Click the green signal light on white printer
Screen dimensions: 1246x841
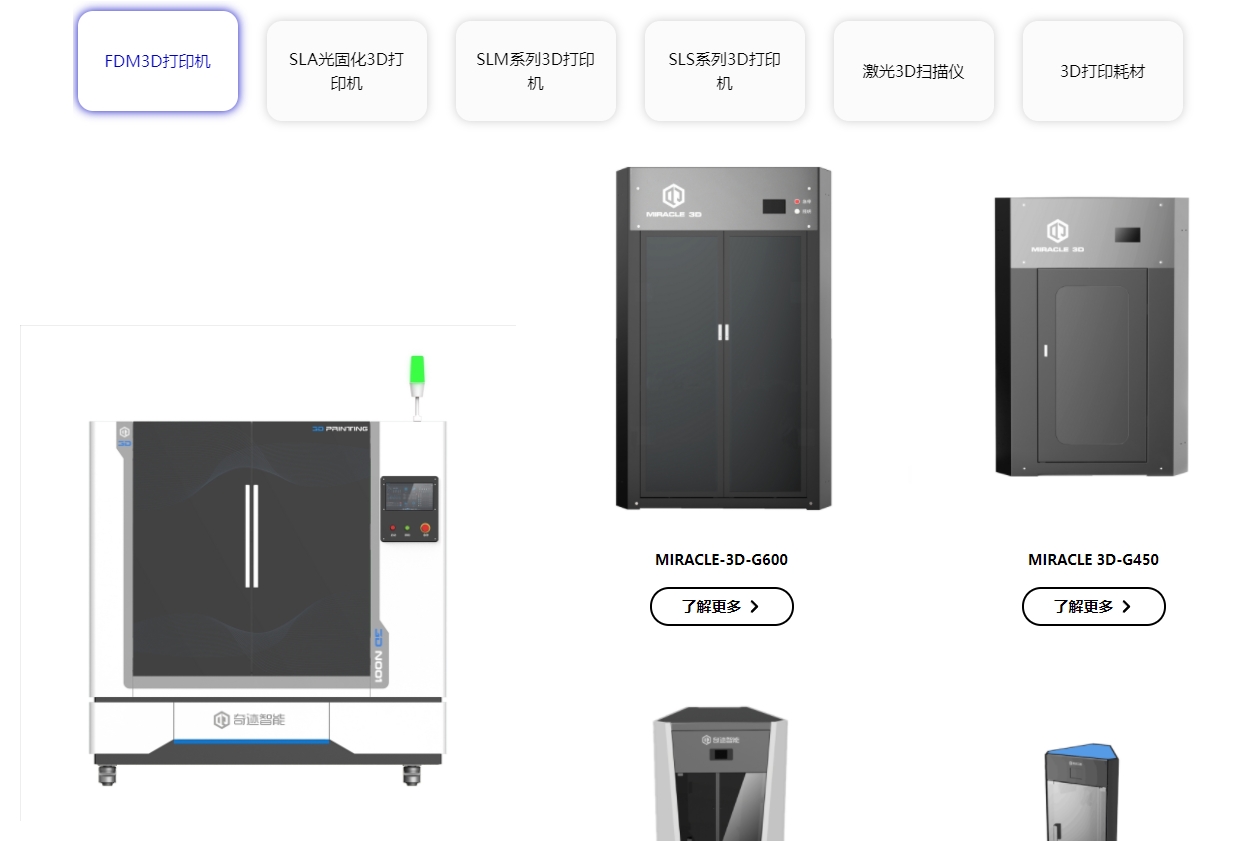tap(417, 375)
